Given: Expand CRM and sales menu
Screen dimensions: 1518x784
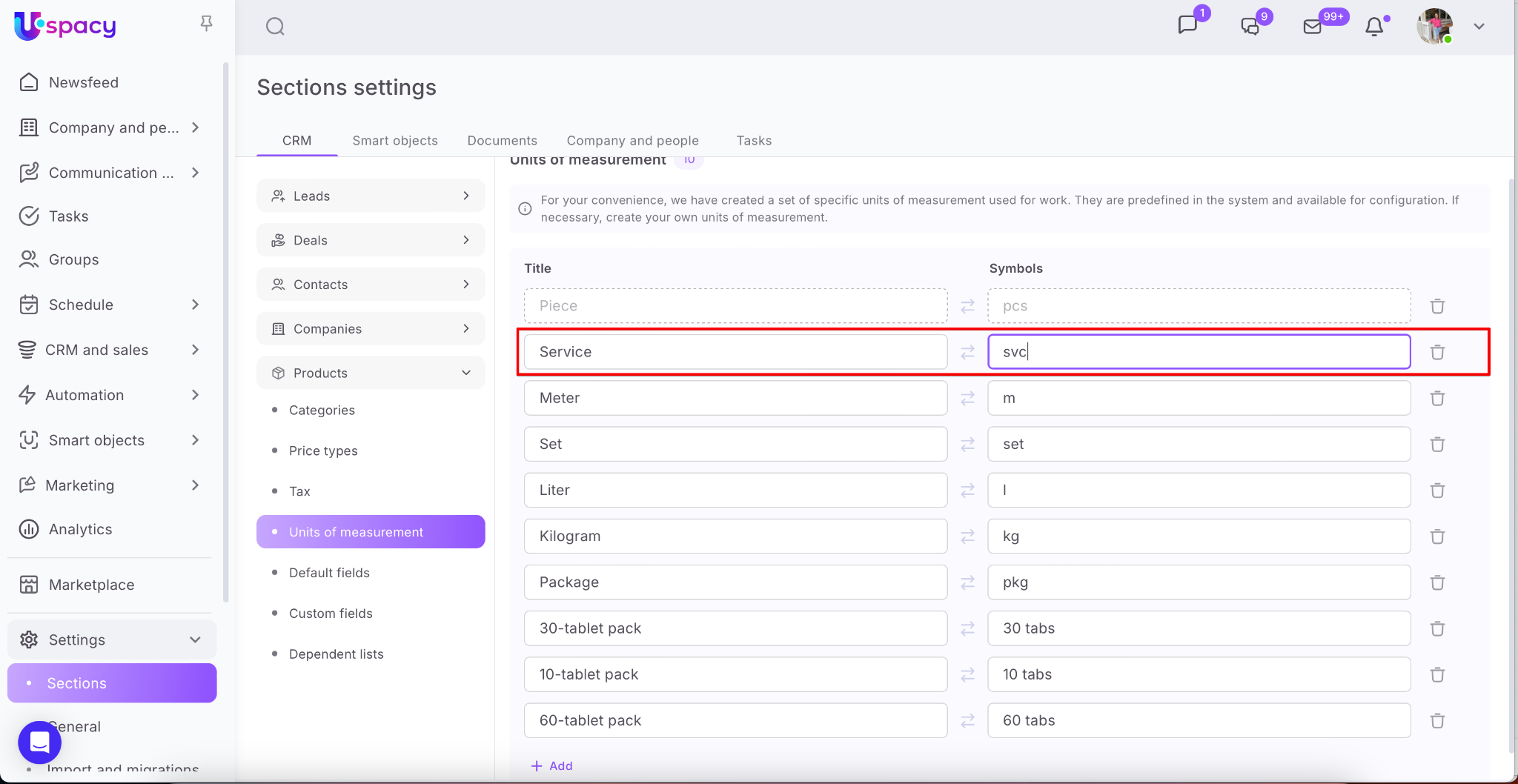Looking at the screenshot, I should [x=195, y=350].
